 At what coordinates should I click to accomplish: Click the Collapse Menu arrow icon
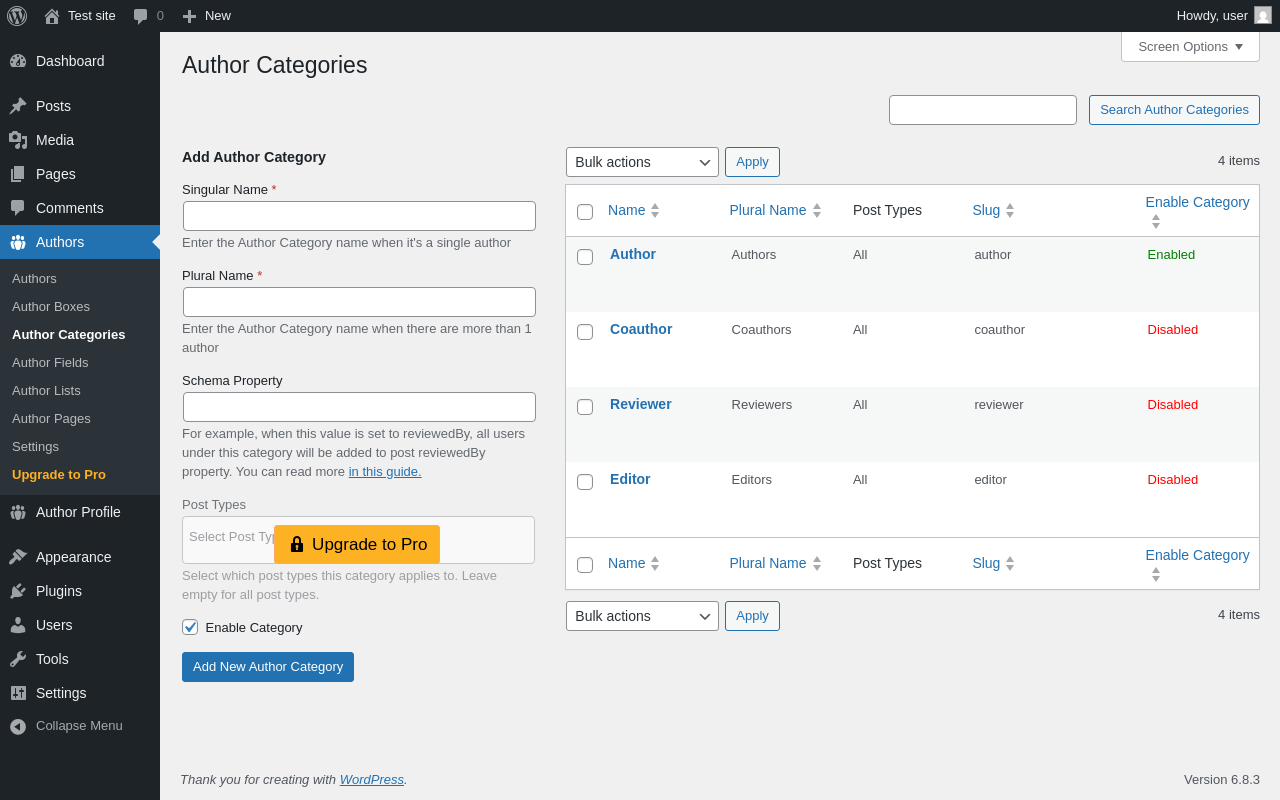click(x=18, y=726)
